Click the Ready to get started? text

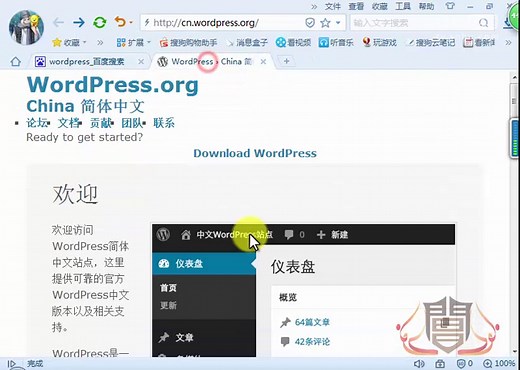[85, 137]
